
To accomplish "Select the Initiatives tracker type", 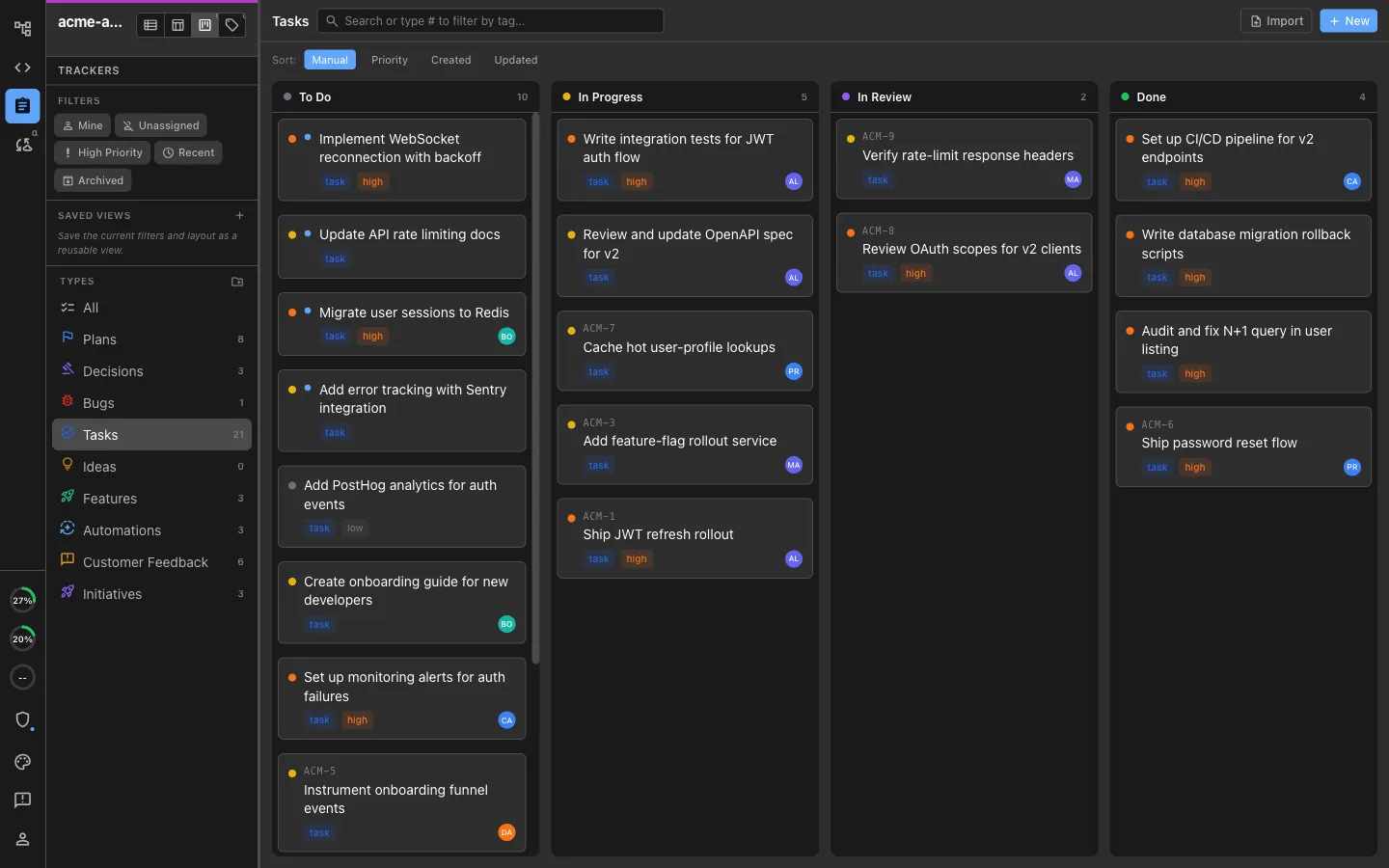I will tap(151, 594).
